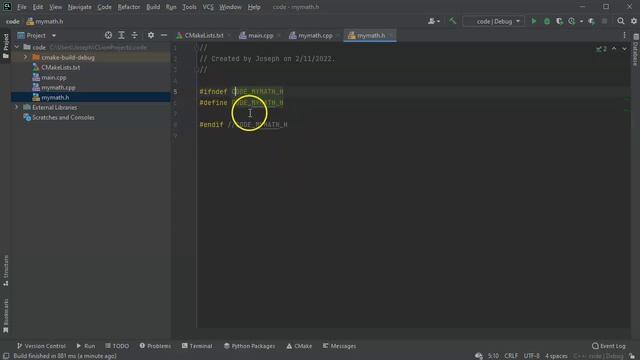This screenshot has height=360, width=640.
Task: Click code breadcrumb in navigation bar
Action: tap(13, 22)
